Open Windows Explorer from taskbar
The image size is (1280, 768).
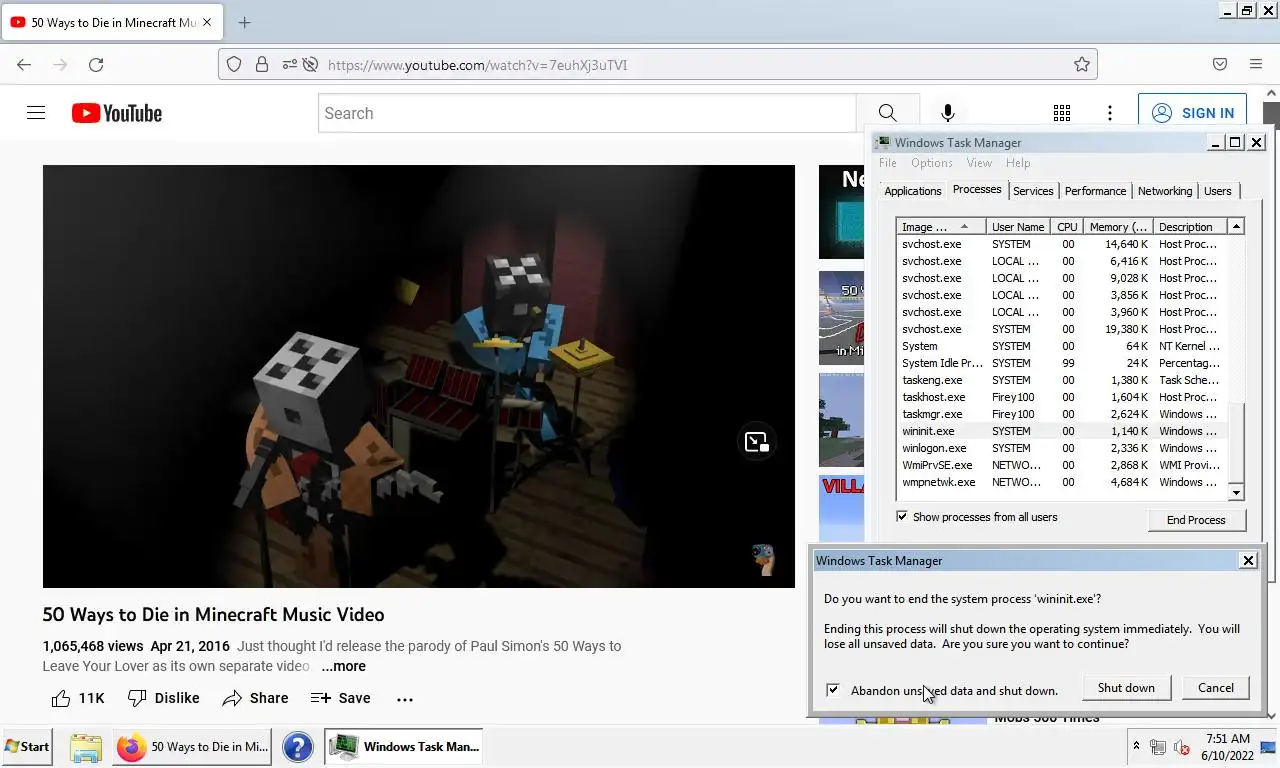[86, 747]
